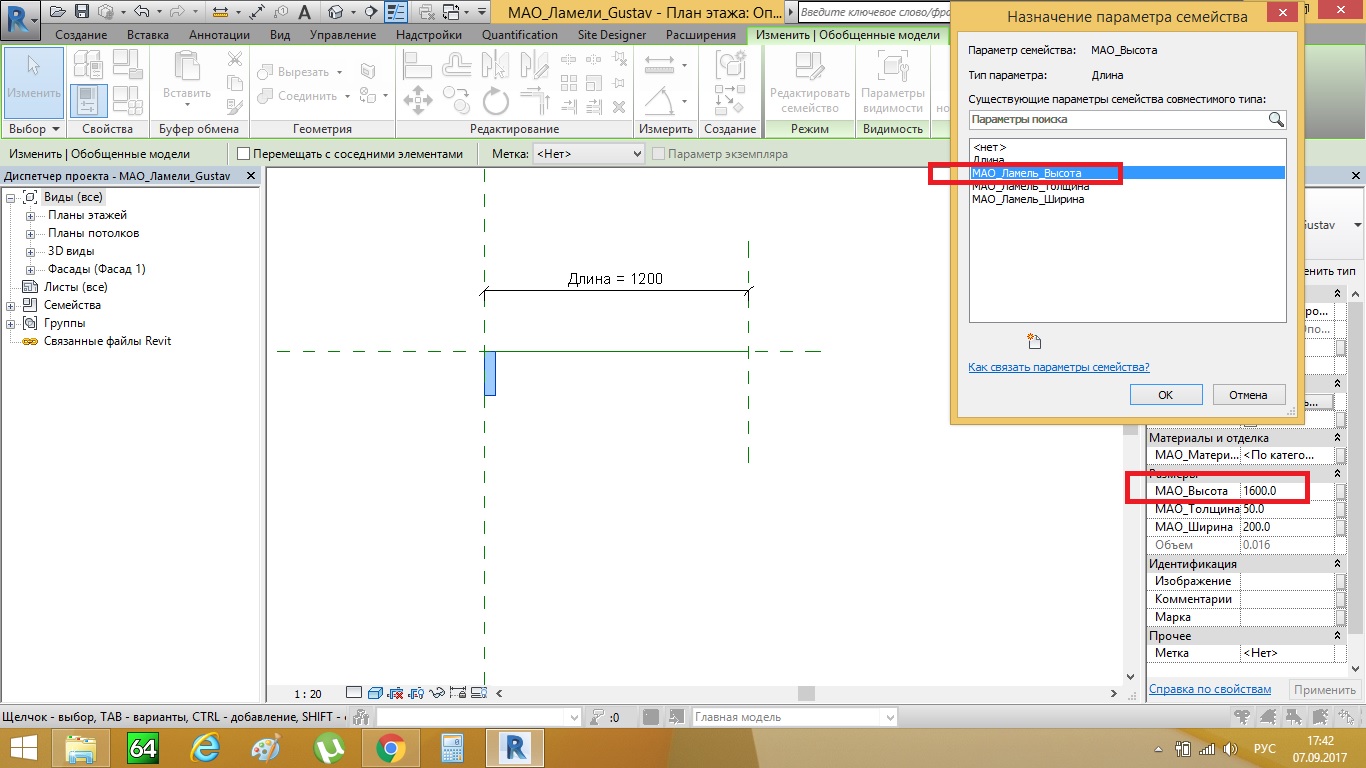Open the Метка dropdown in options bar
The width and height of the screenshot is (1366, 768).
pos(590,154)
